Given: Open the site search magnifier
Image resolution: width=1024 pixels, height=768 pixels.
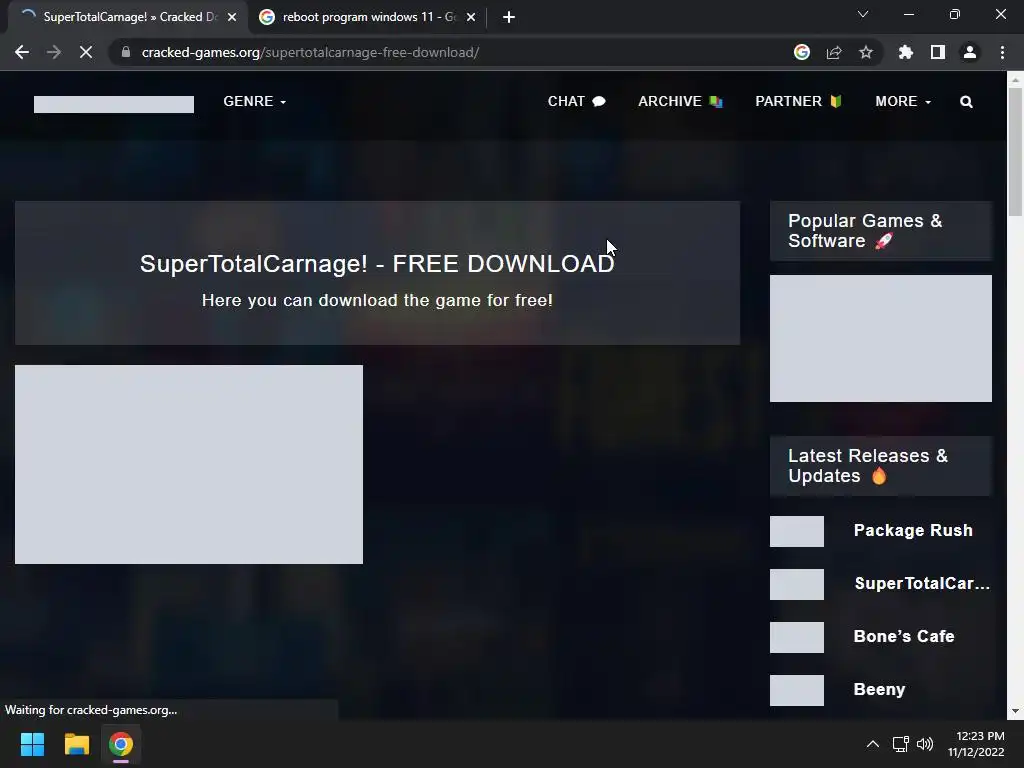Looking at the screenshot, I should [967, 102].
